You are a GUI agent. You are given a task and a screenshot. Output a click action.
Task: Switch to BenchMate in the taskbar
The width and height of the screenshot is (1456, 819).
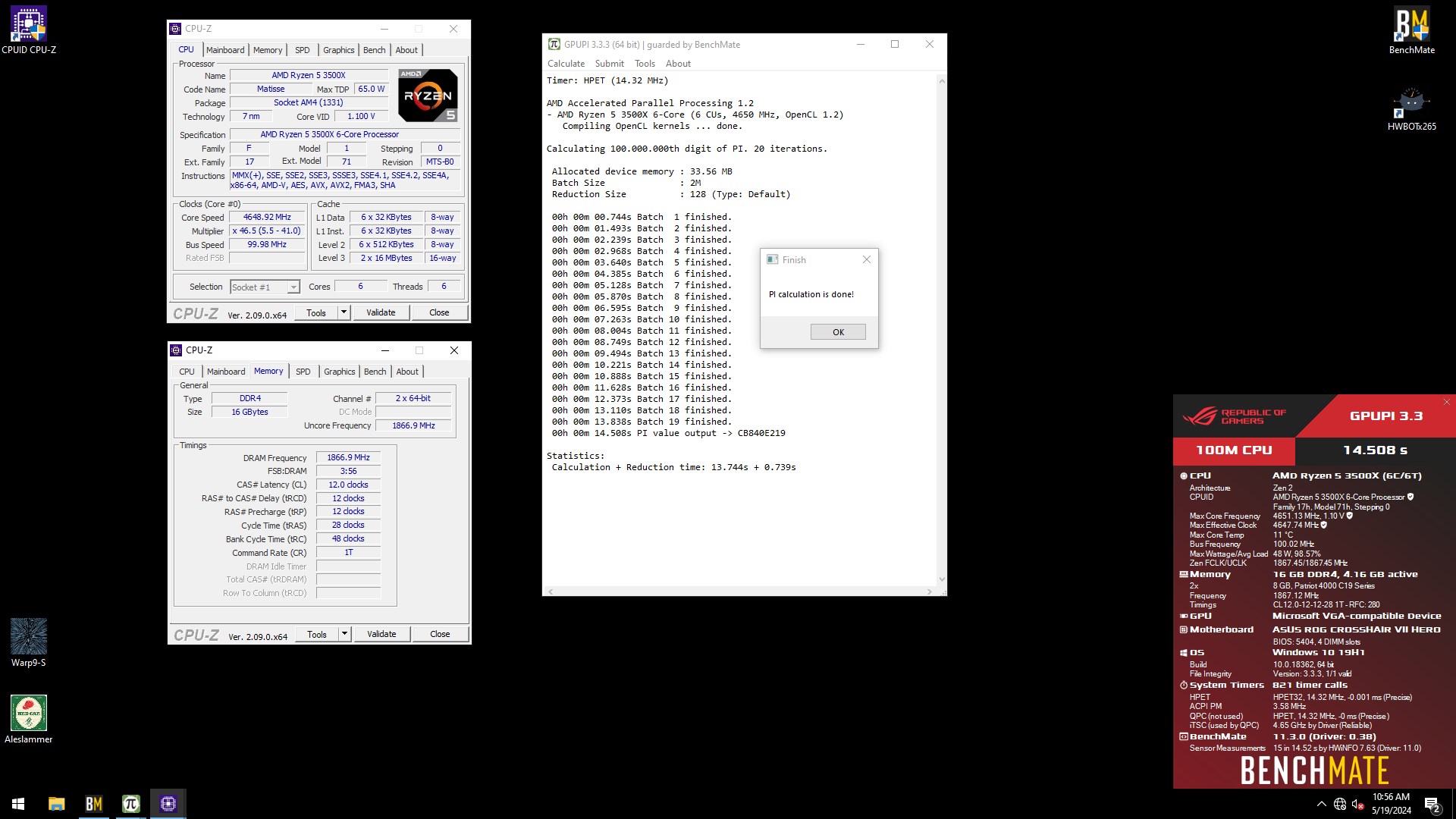93,803
